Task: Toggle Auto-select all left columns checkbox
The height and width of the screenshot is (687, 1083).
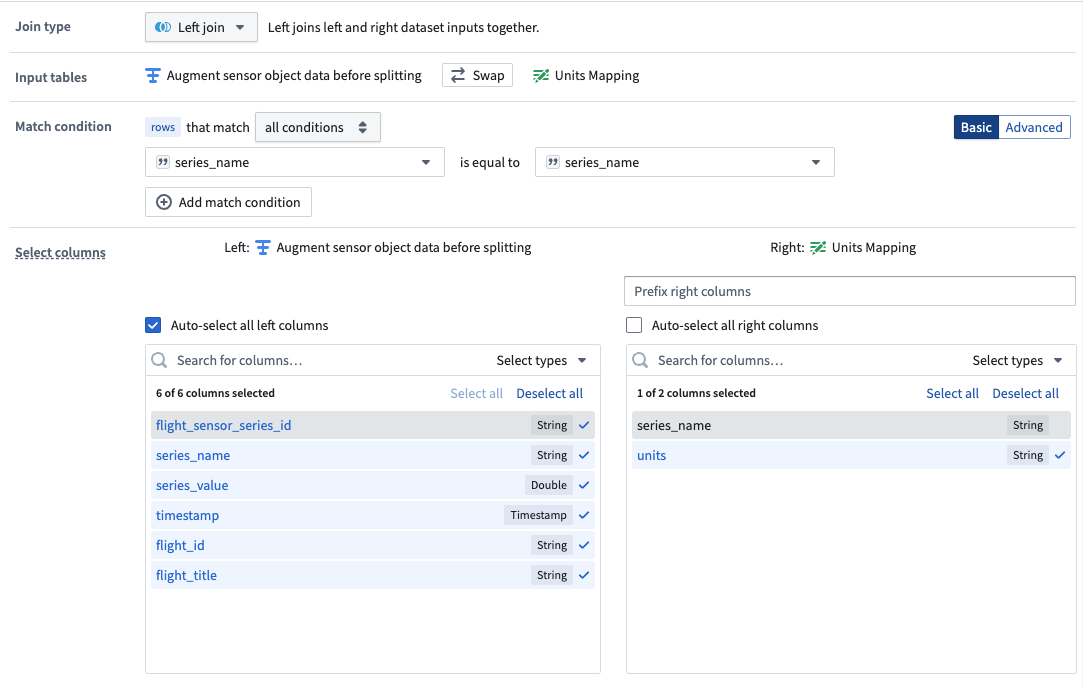Action: 153,325
